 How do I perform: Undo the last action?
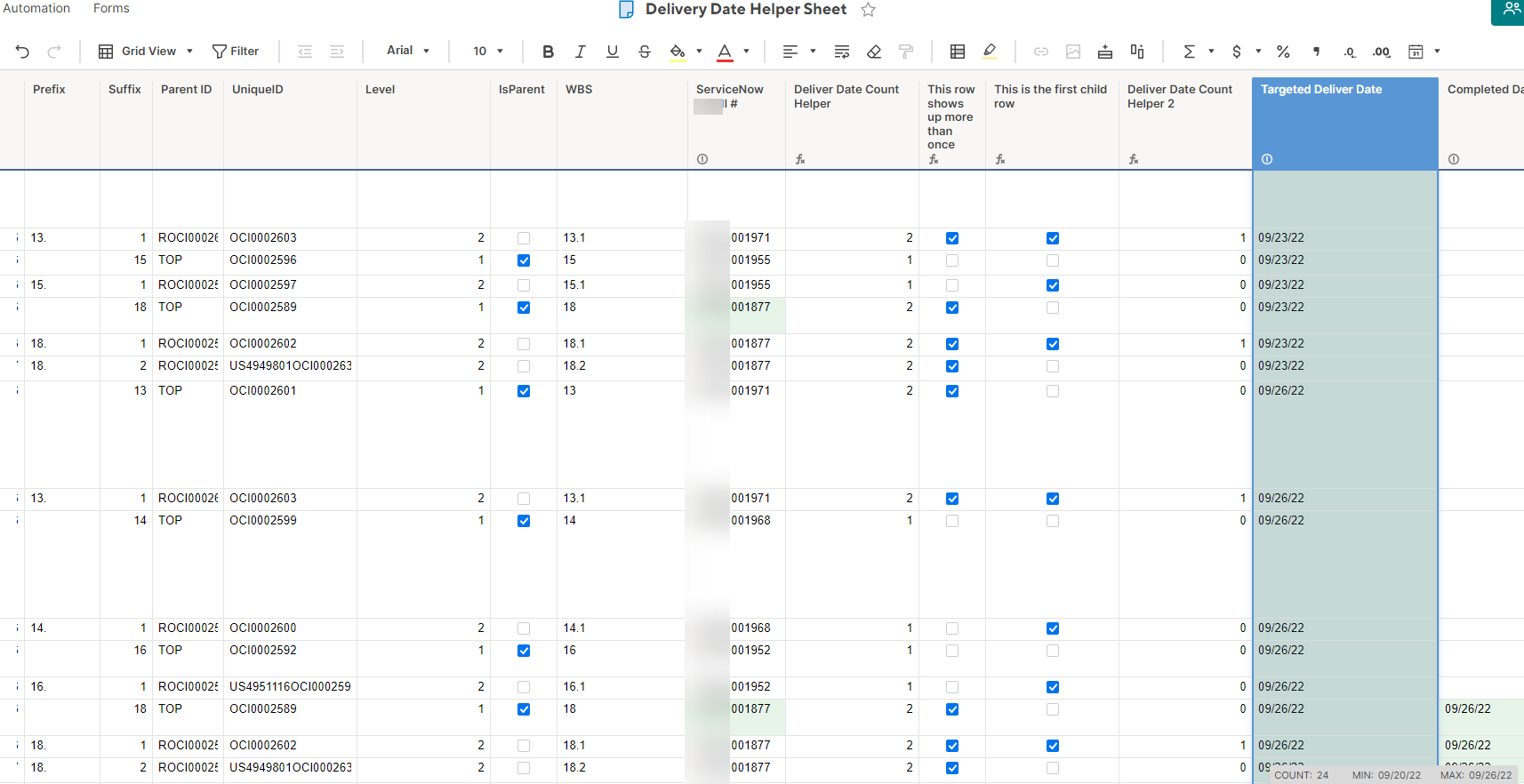click(22, 52)
